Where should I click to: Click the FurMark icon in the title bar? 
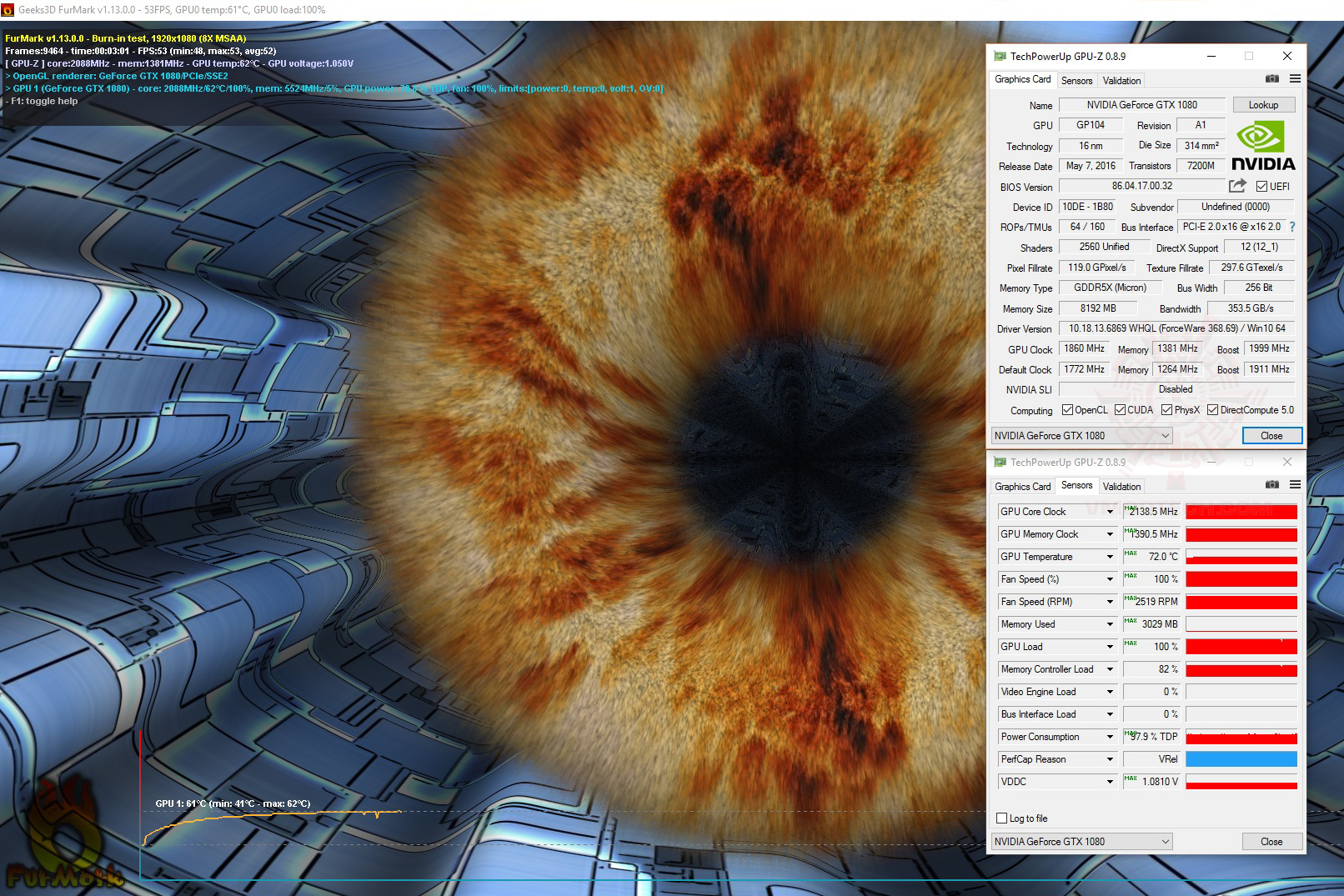click(8, 10)
